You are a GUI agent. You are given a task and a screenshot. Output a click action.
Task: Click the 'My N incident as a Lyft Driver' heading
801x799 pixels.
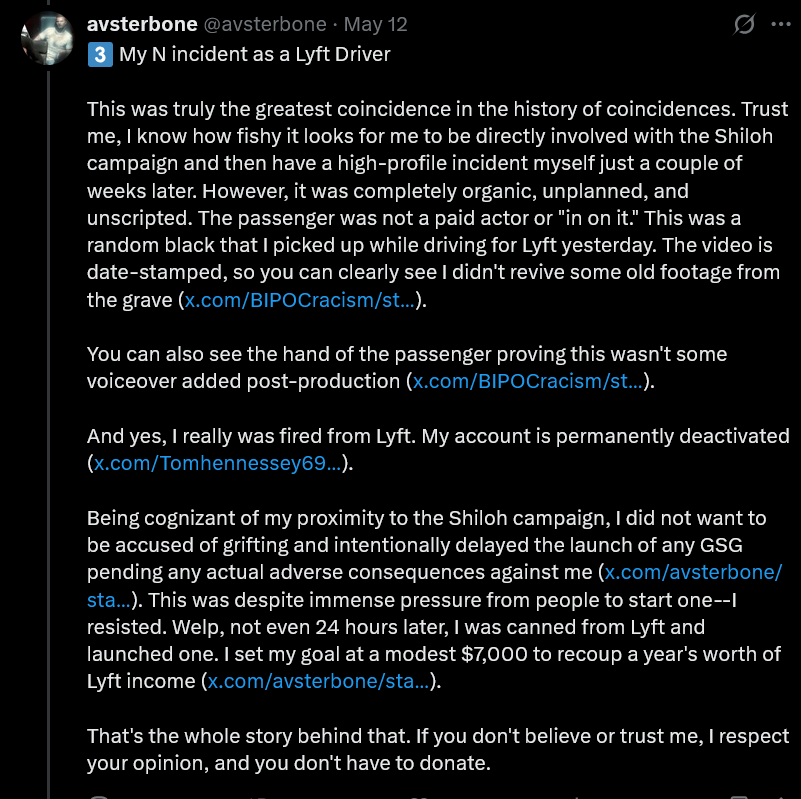(x=254, y=54)
